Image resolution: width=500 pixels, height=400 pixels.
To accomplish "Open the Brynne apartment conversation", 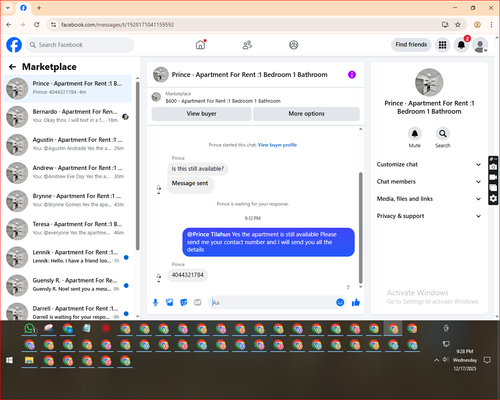I will click(x=68, y=201).
